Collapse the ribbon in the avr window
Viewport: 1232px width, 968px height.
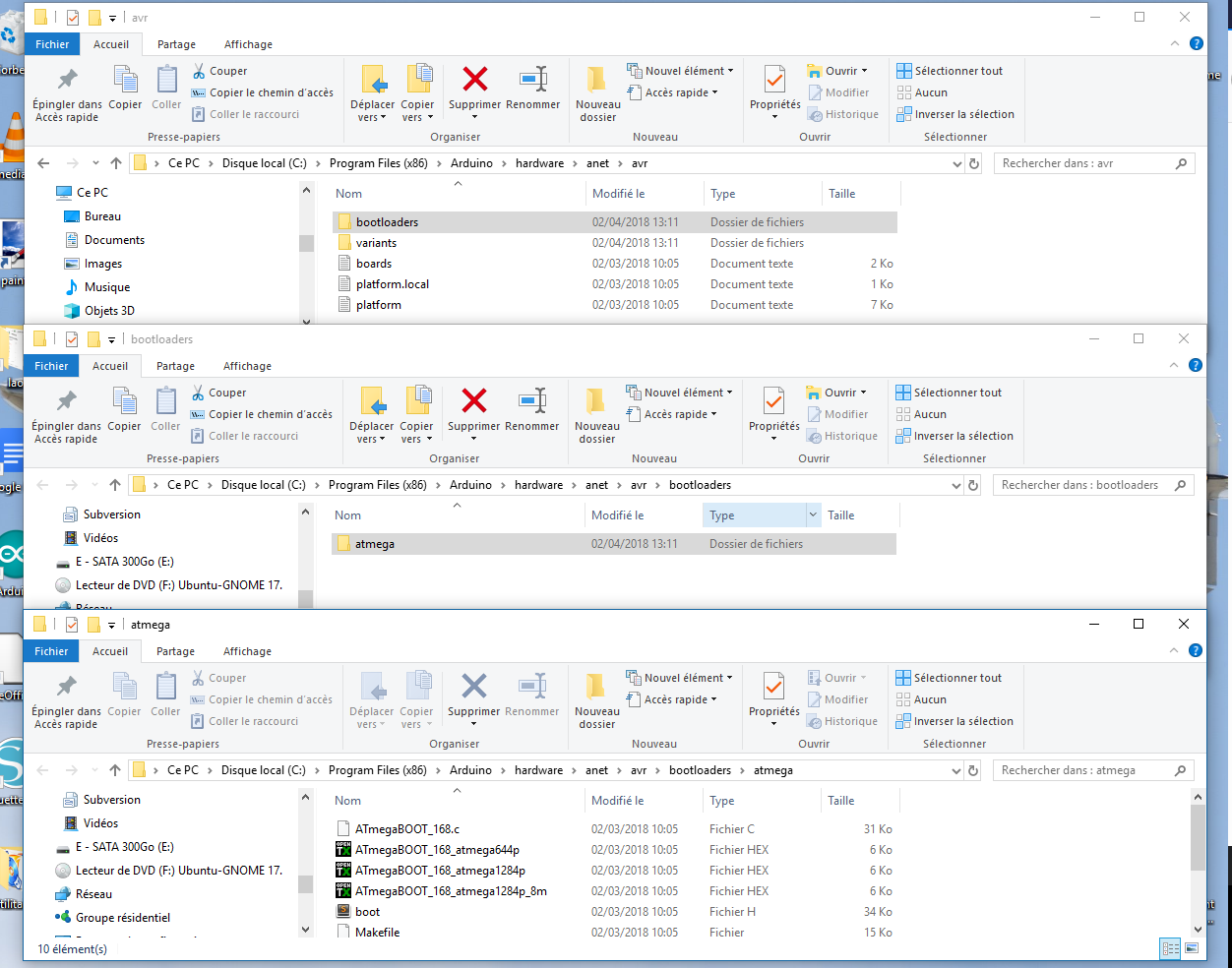(x=1175, y=43)
